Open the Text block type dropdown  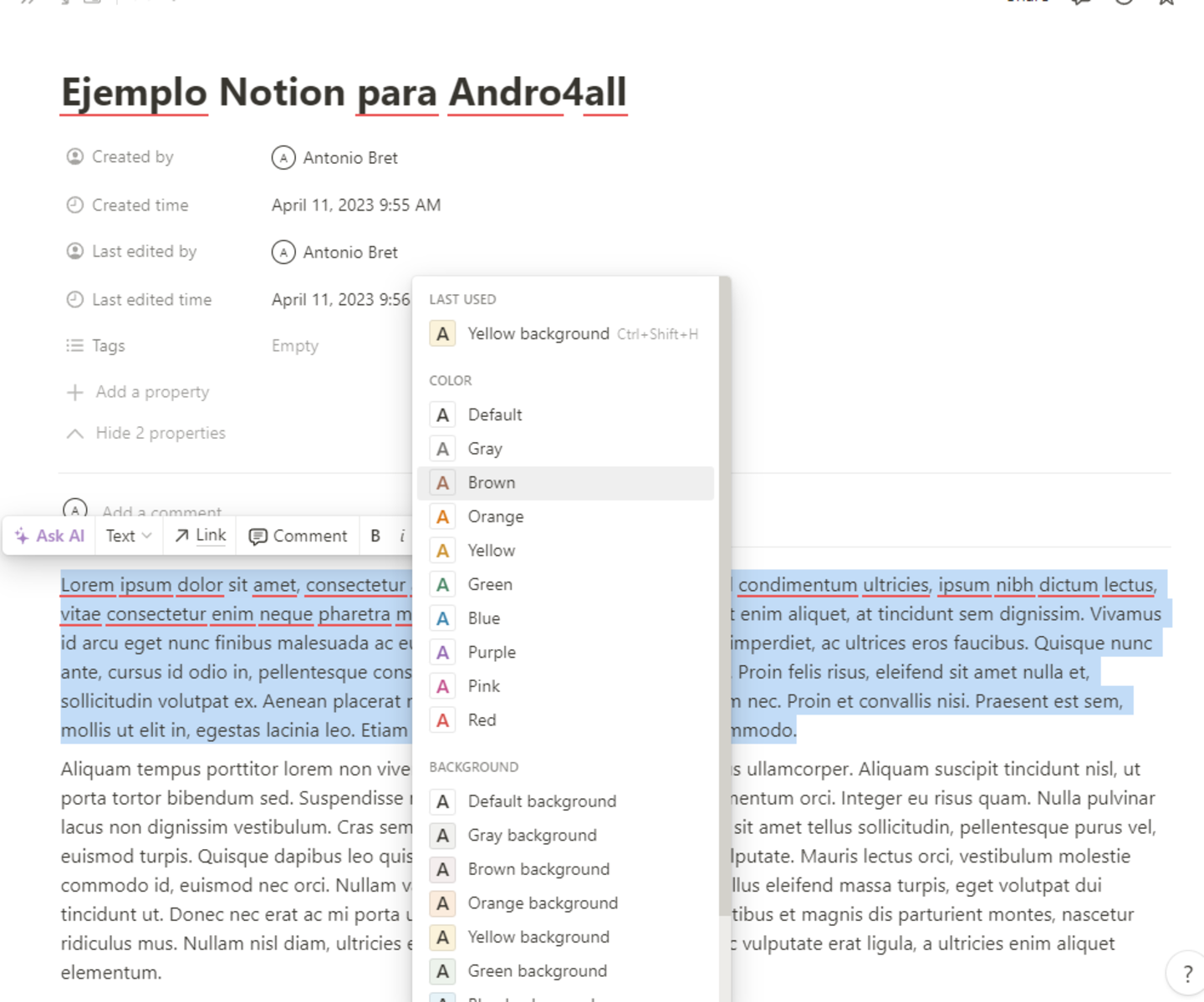(x=127, y=536)
